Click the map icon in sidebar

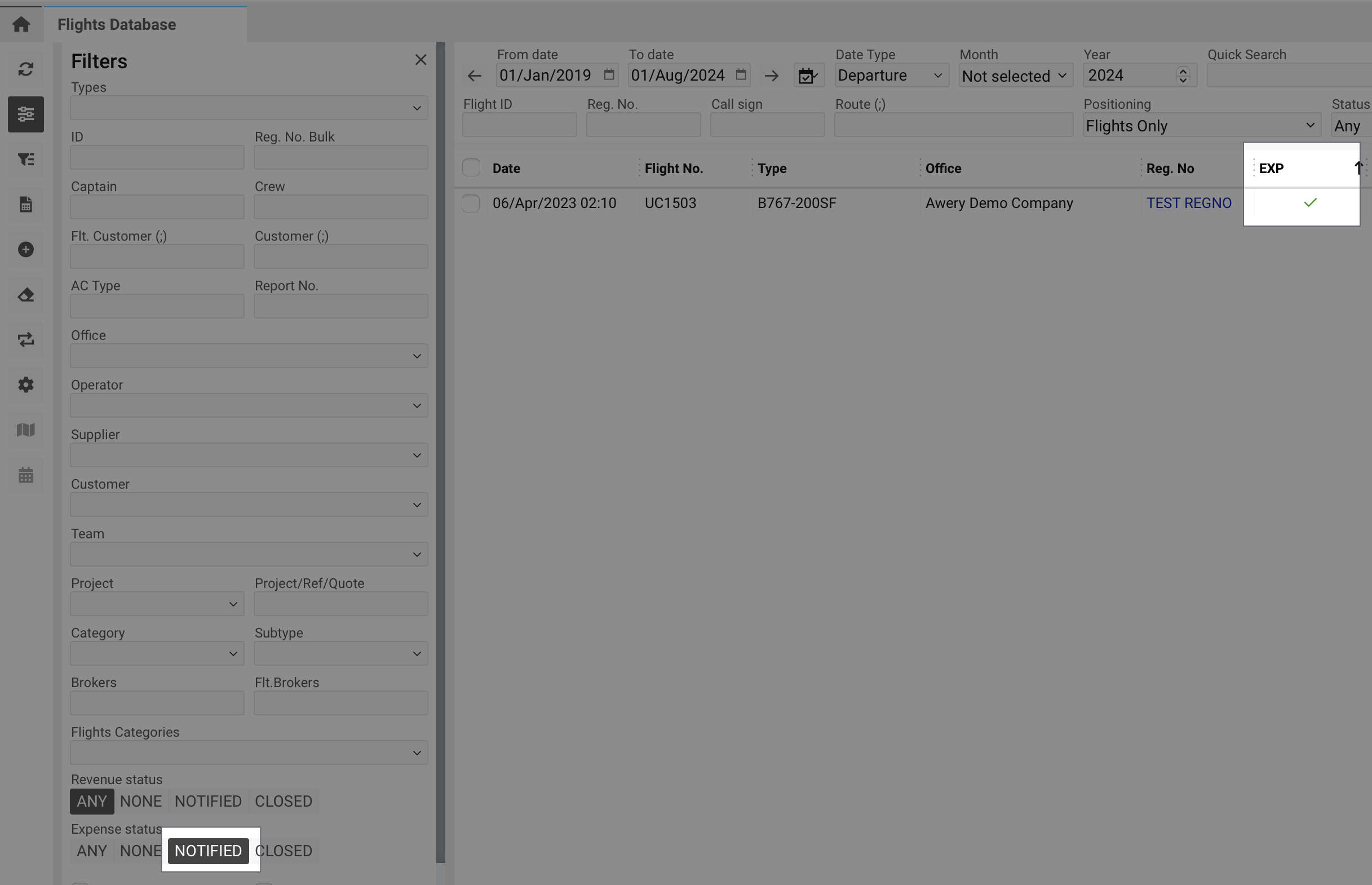(x=25, y=430)
